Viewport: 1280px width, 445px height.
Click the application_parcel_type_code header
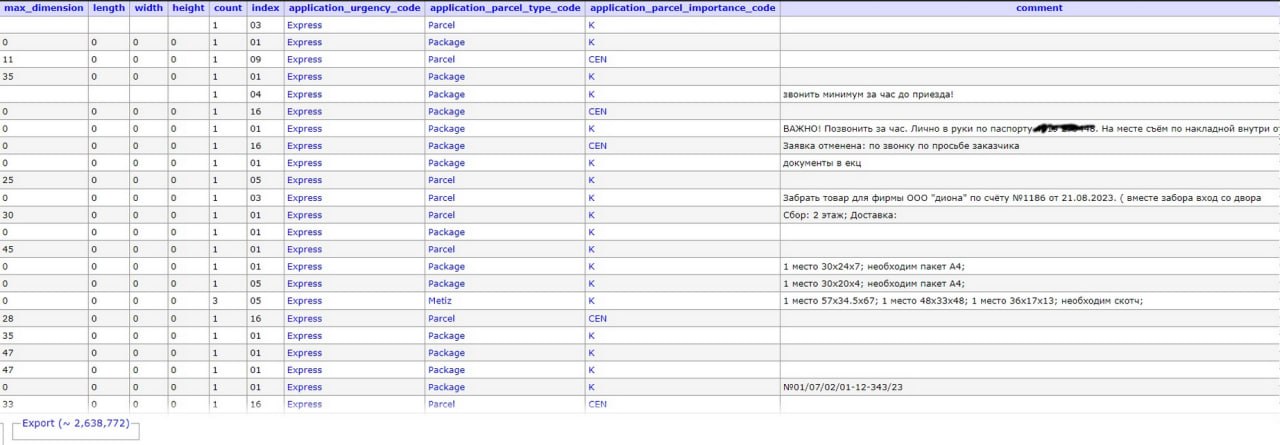pos(504,8)
